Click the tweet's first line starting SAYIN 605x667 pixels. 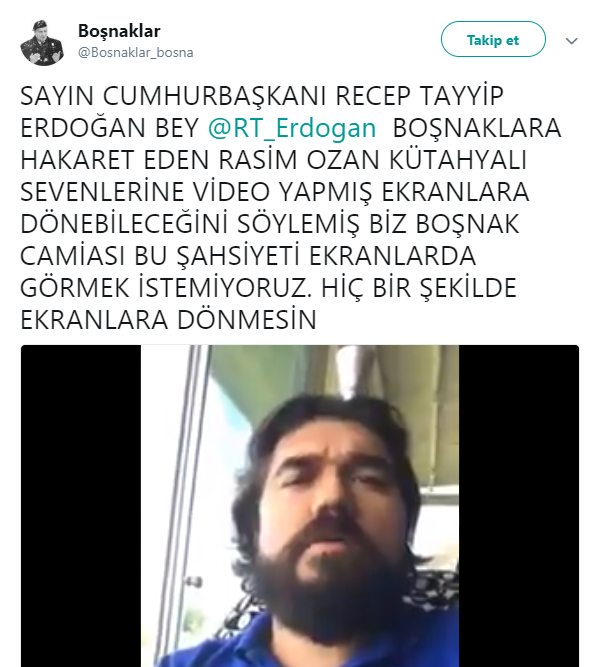click(x=262, y=96)
